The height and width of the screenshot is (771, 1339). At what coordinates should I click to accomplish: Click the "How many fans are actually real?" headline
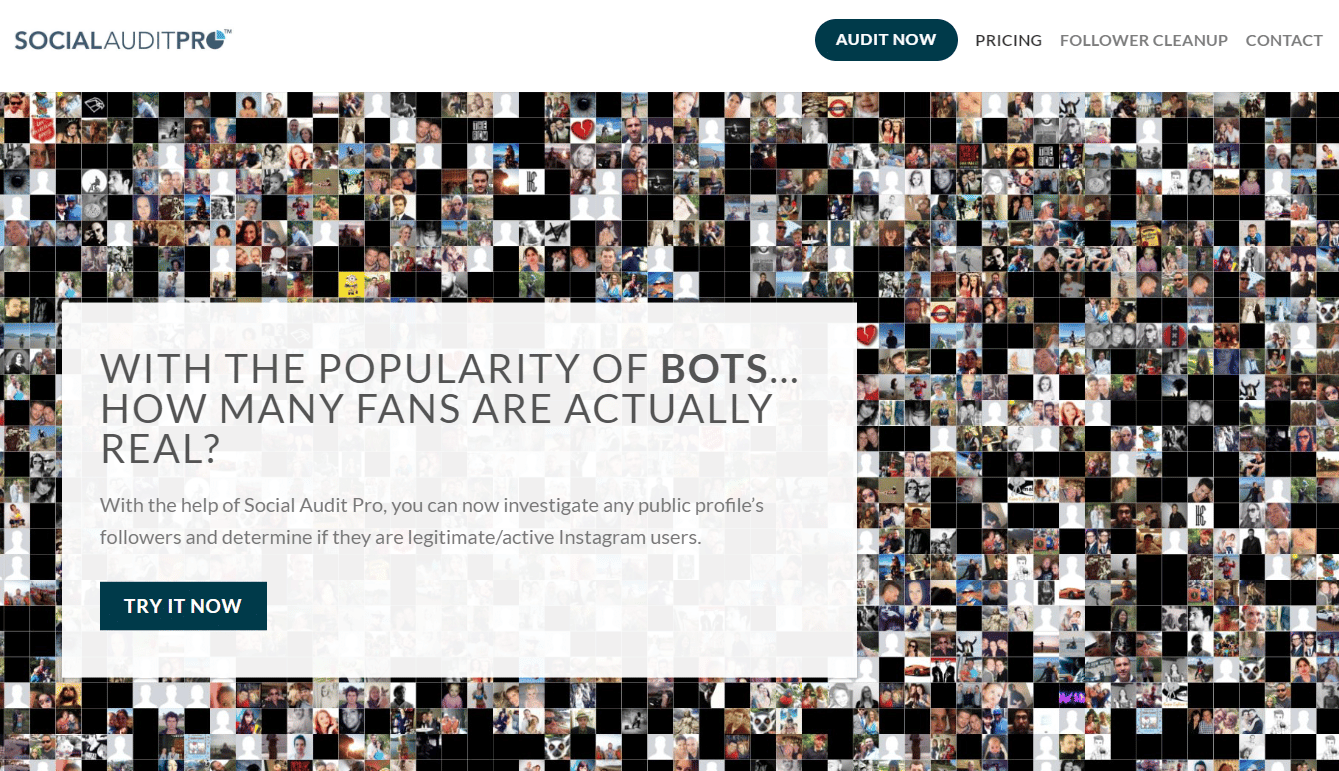450,409
